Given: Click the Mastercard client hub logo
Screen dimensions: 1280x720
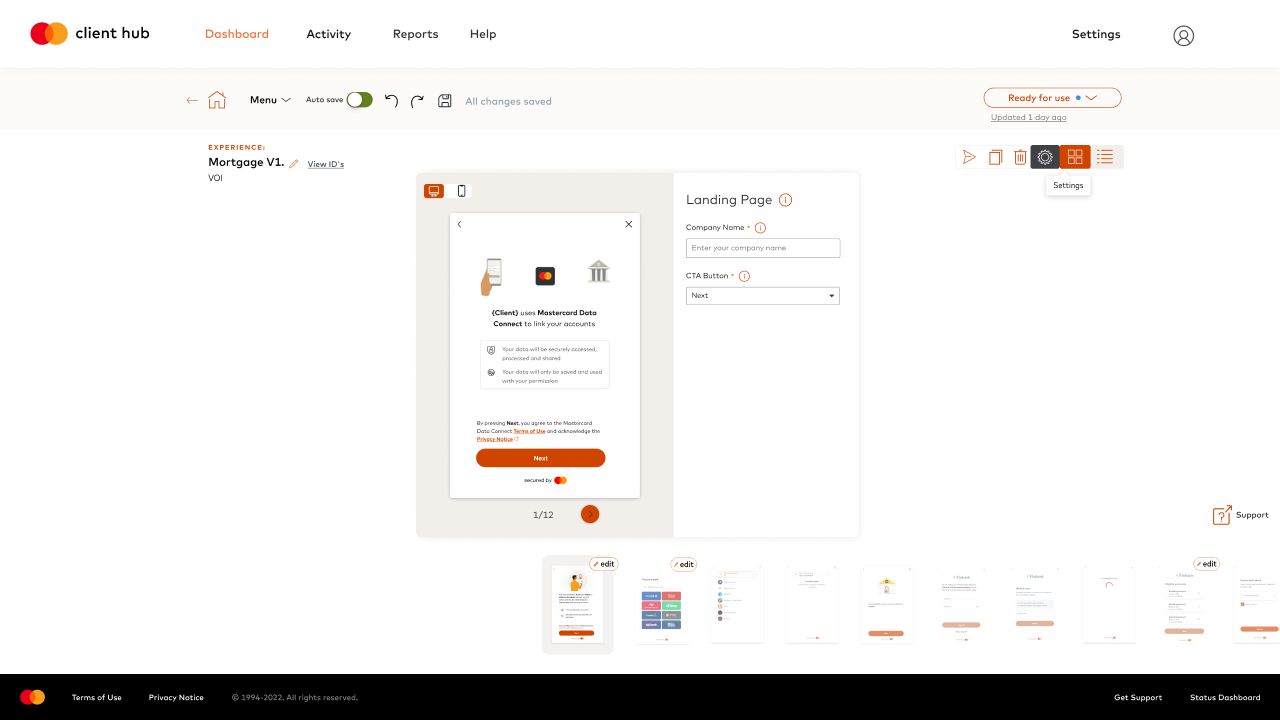Looking at the screenshot, I should tap(90, 33).
